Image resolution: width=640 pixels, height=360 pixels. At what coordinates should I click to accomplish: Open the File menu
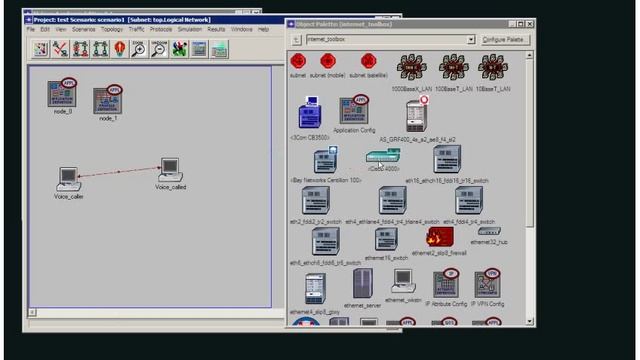point(31,29)
